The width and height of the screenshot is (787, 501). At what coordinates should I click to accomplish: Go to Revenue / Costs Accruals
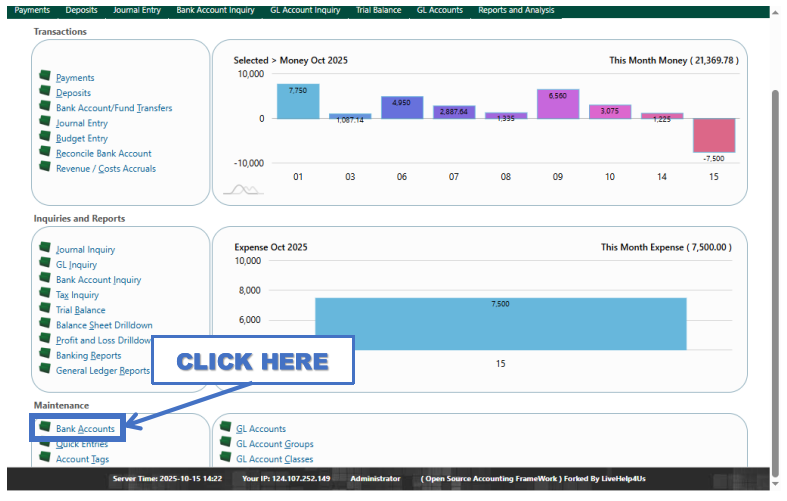pos(106,168)
